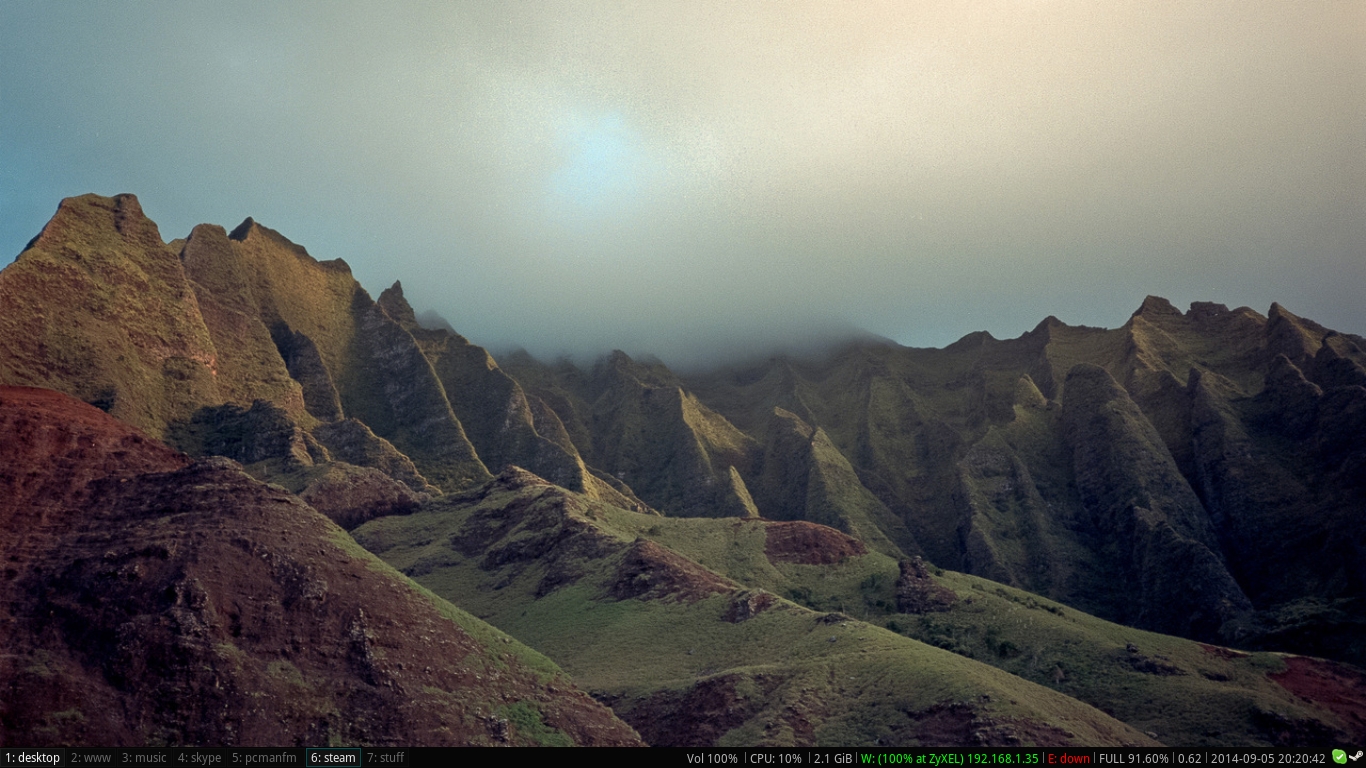Switch to workspace 1: desktop

coord(33,758)
